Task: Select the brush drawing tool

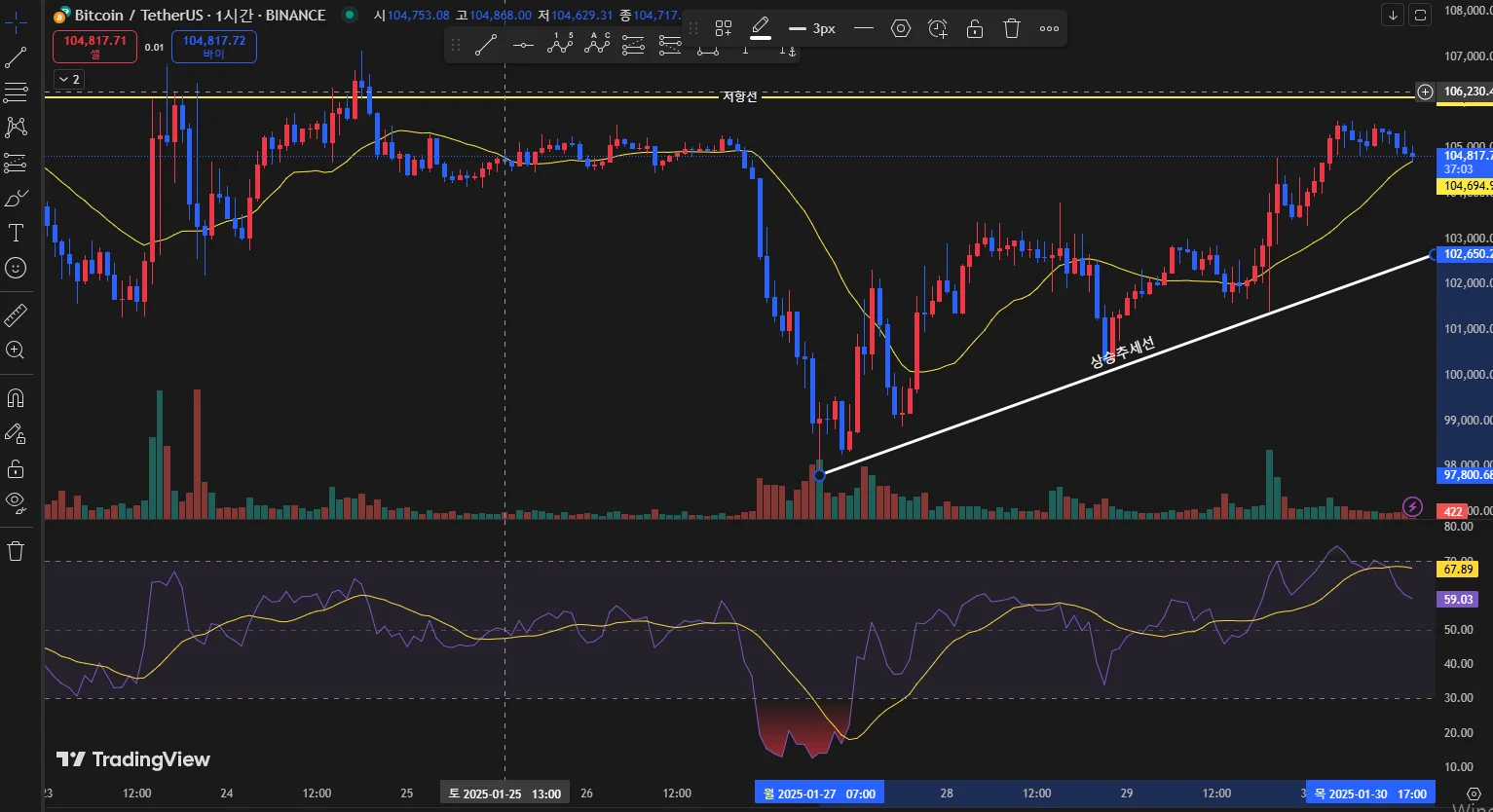Action: click(16, 199)
